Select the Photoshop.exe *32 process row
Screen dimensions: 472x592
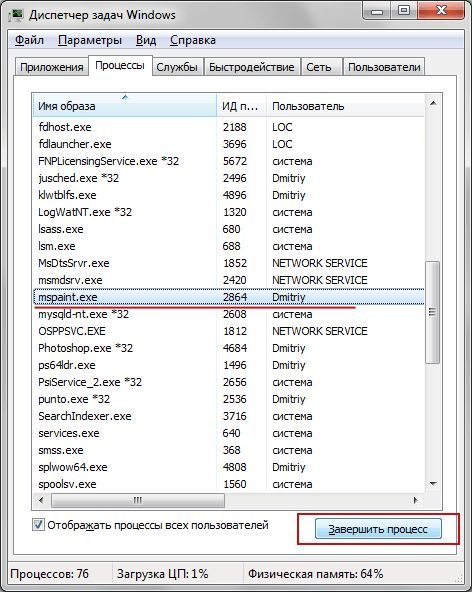[229, 348]
